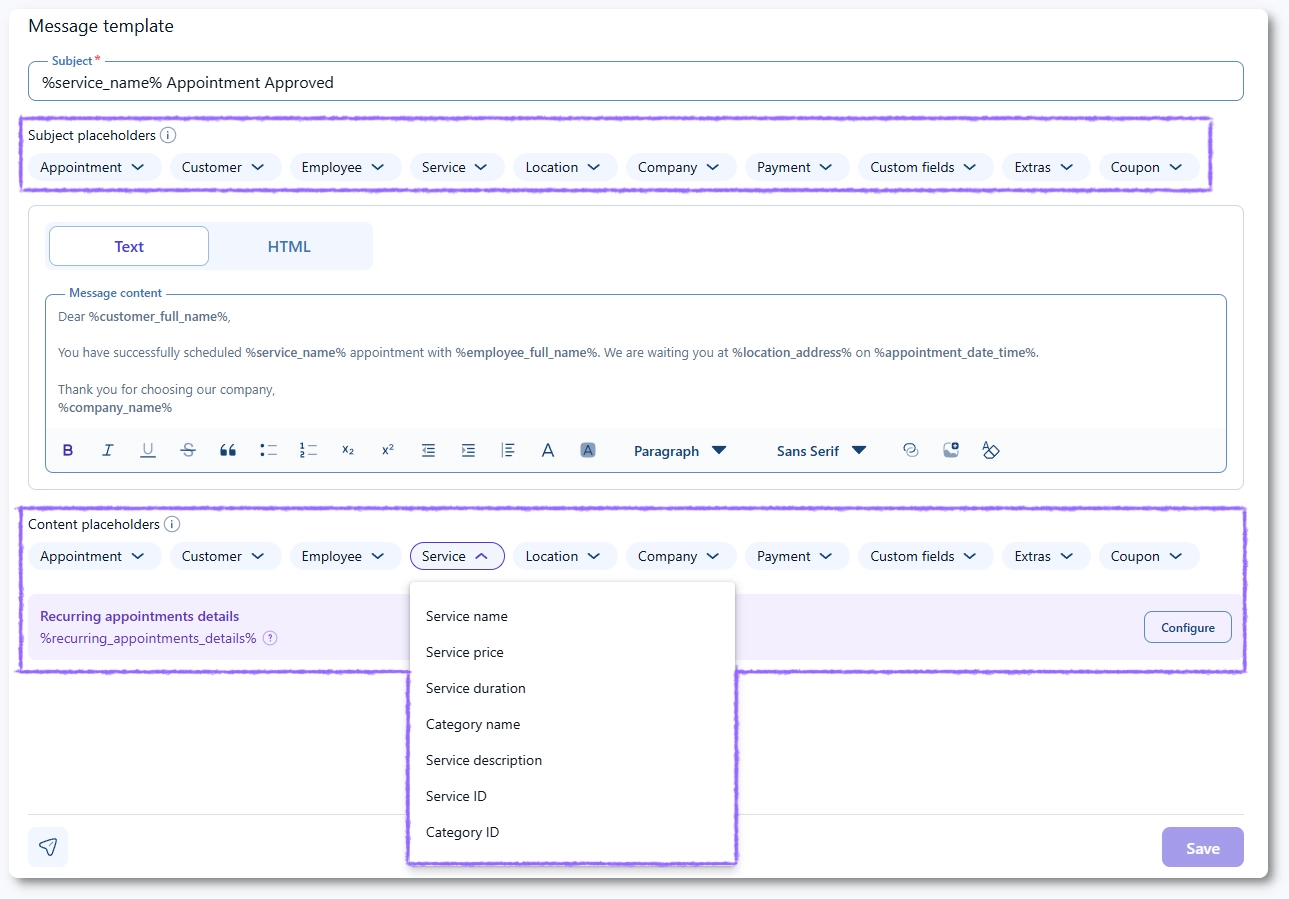Select Service price from the dropdown
Viewport: 1289px width, 899px height.
tap(465, 652)
